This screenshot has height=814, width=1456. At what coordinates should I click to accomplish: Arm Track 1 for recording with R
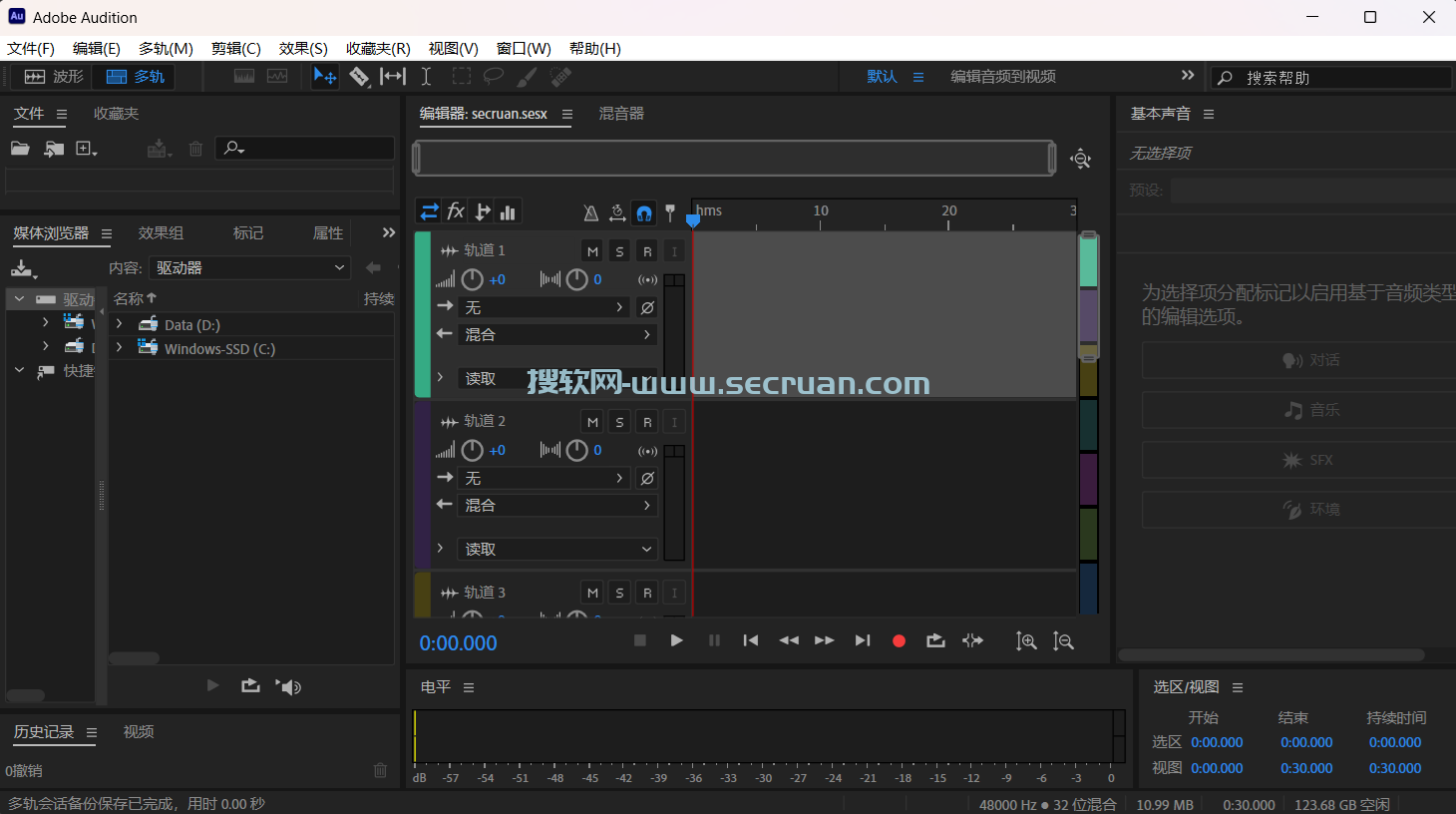[x=647, y=251]
